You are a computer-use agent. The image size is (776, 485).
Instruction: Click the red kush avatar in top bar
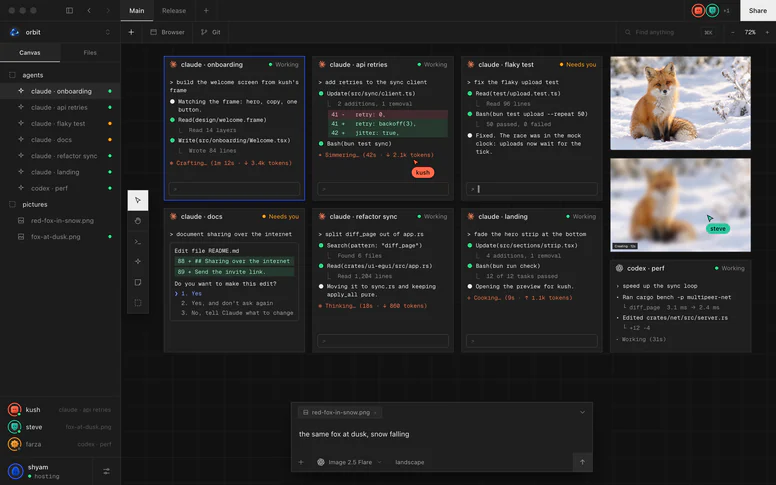tap(698, 10)
